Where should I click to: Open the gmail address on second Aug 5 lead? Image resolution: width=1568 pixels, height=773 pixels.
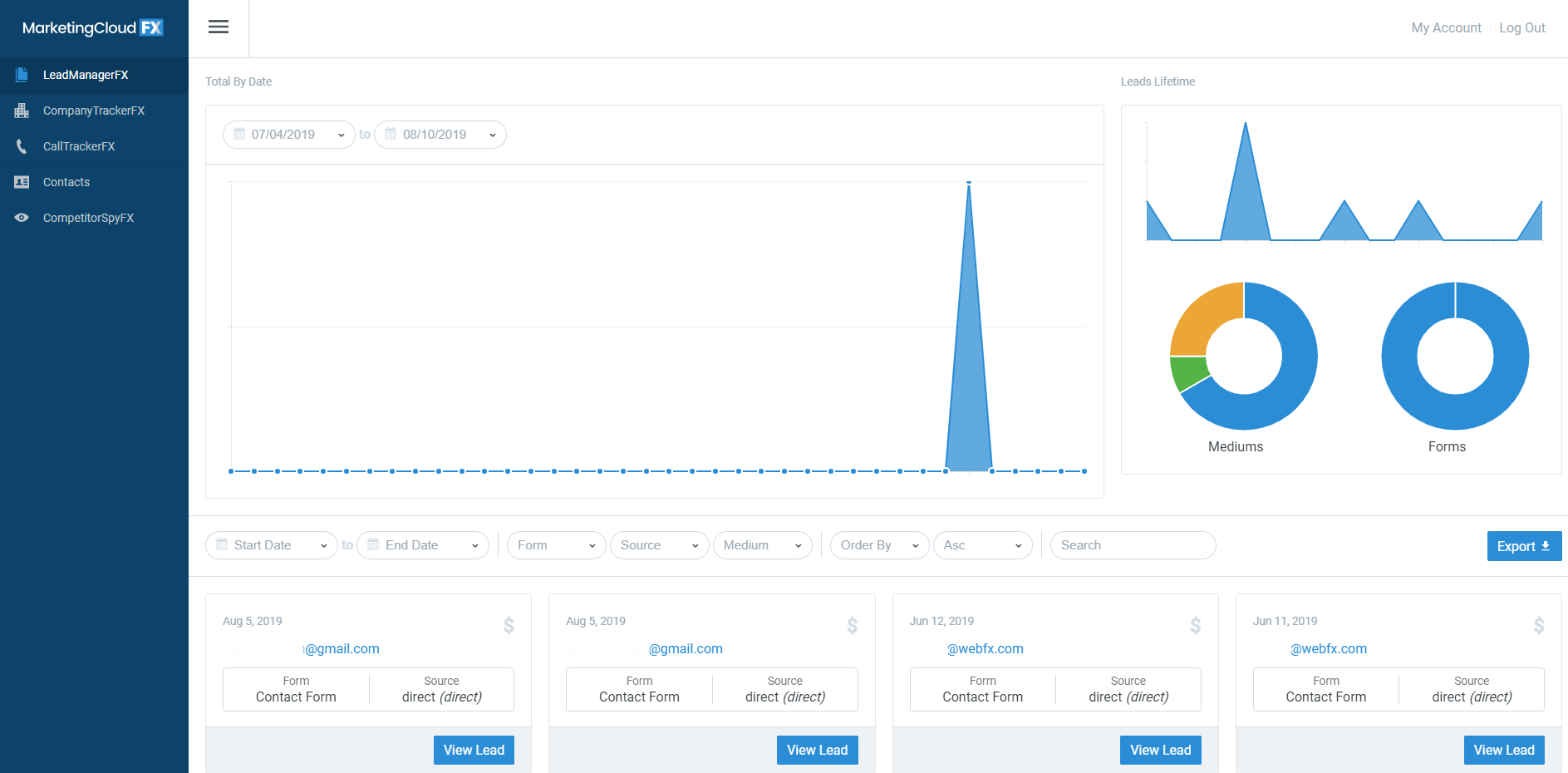pyautogui.click(x=686, y=648)
